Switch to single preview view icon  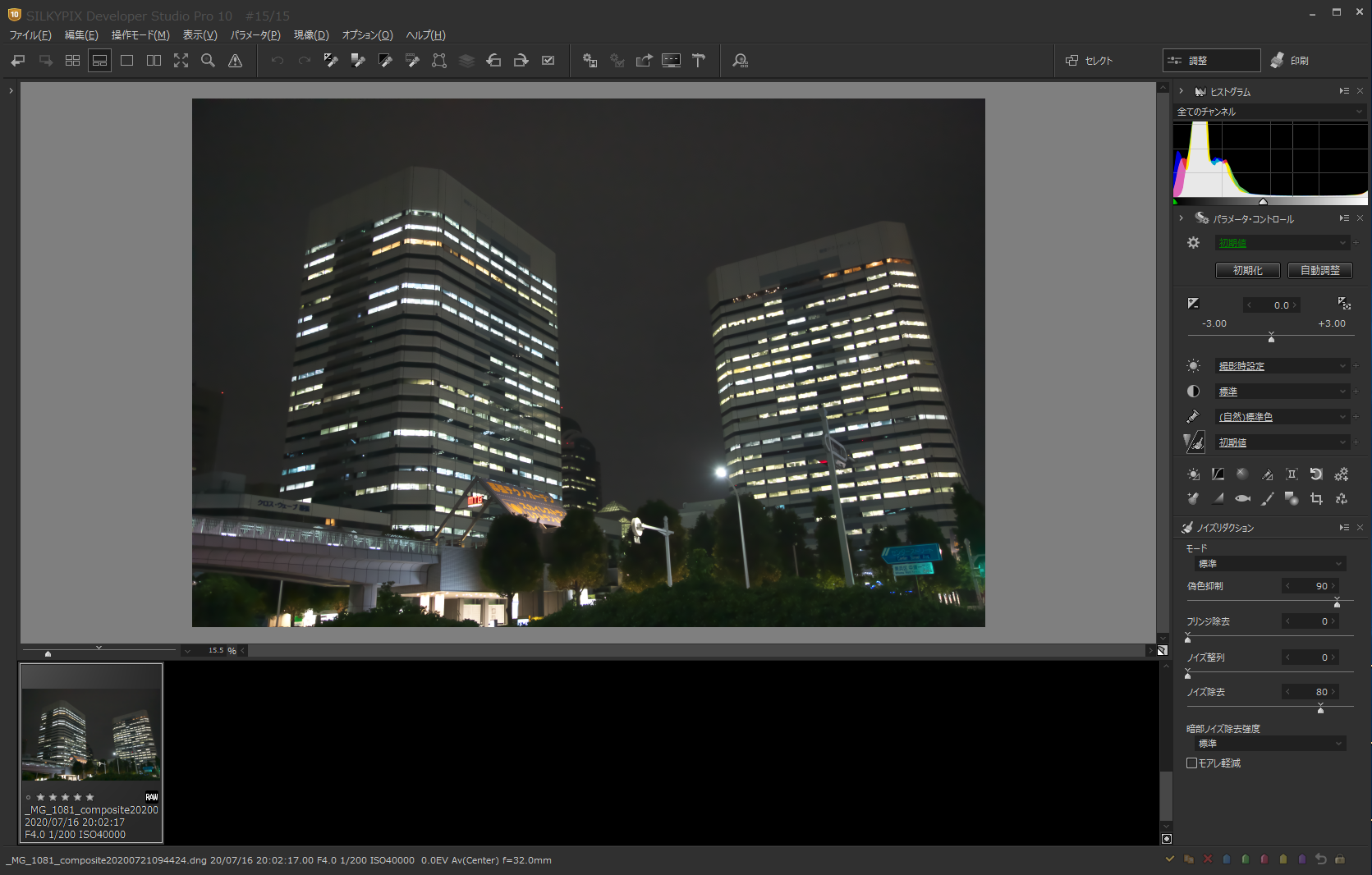(x=126, y=61)
